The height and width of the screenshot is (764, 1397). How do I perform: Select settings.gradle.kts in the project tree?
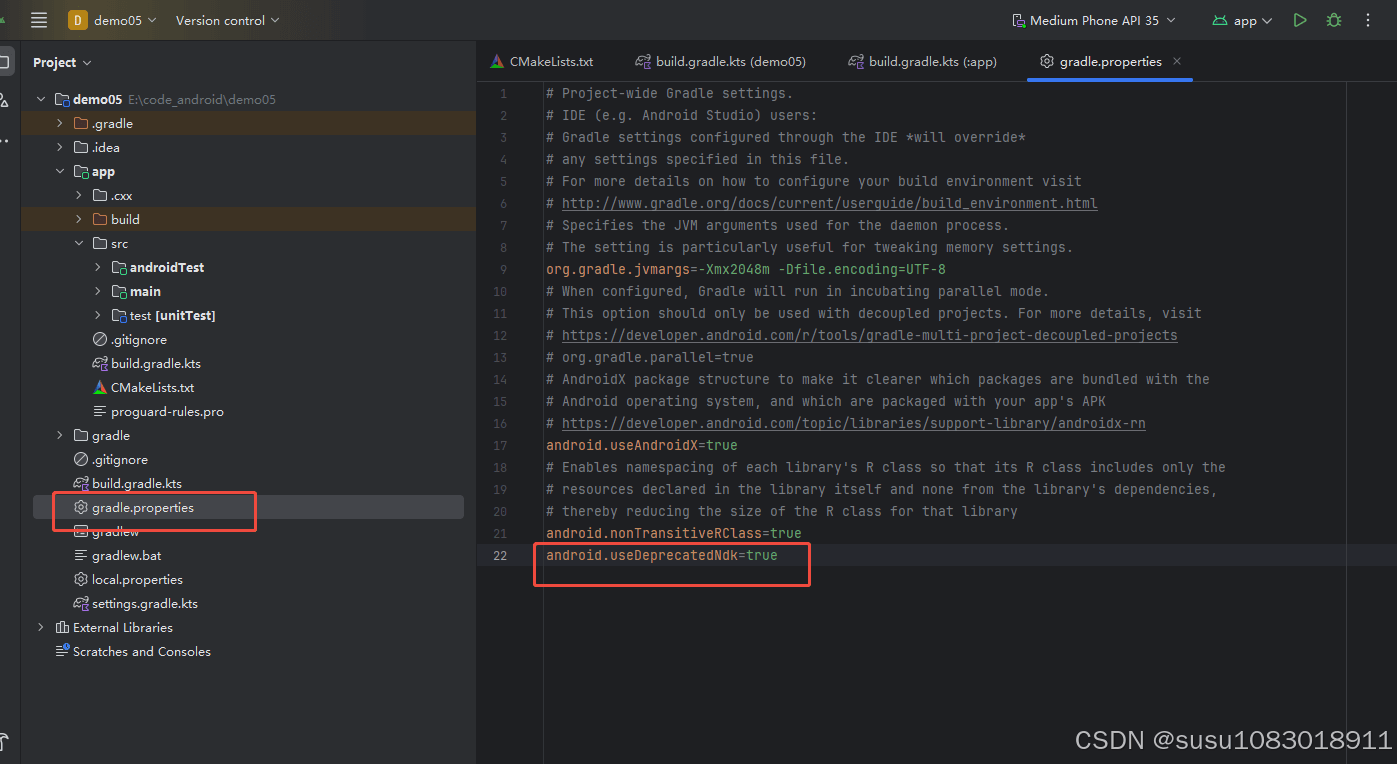point(144,603)
